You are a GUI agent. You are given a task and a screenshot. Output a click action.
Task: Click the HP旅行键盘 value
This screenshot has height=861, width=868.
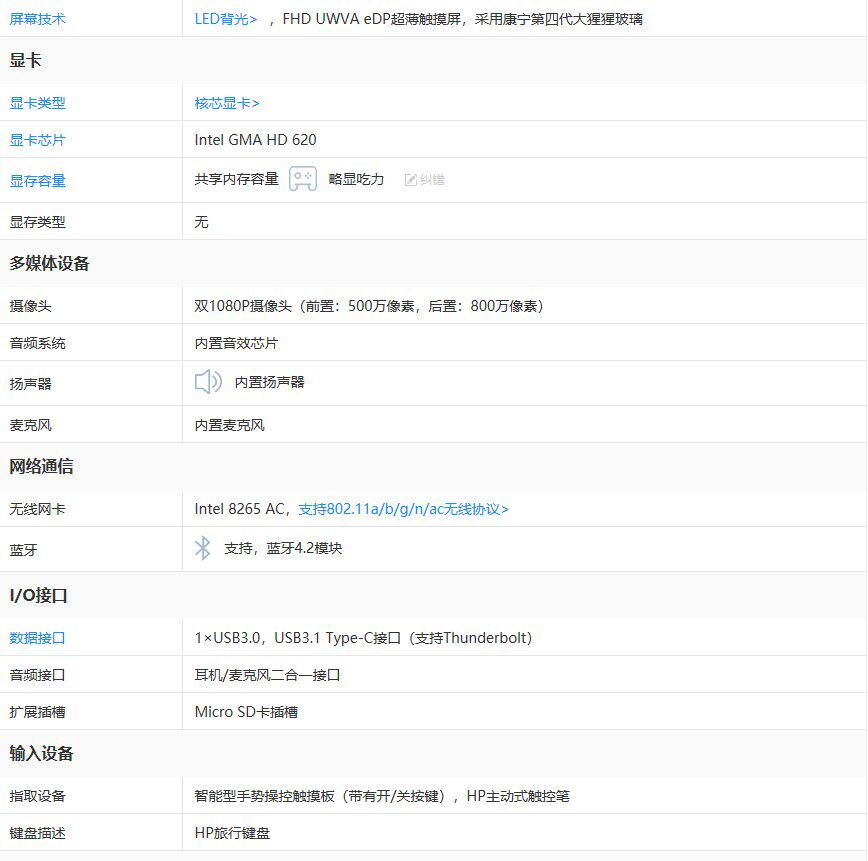[232, 833]
